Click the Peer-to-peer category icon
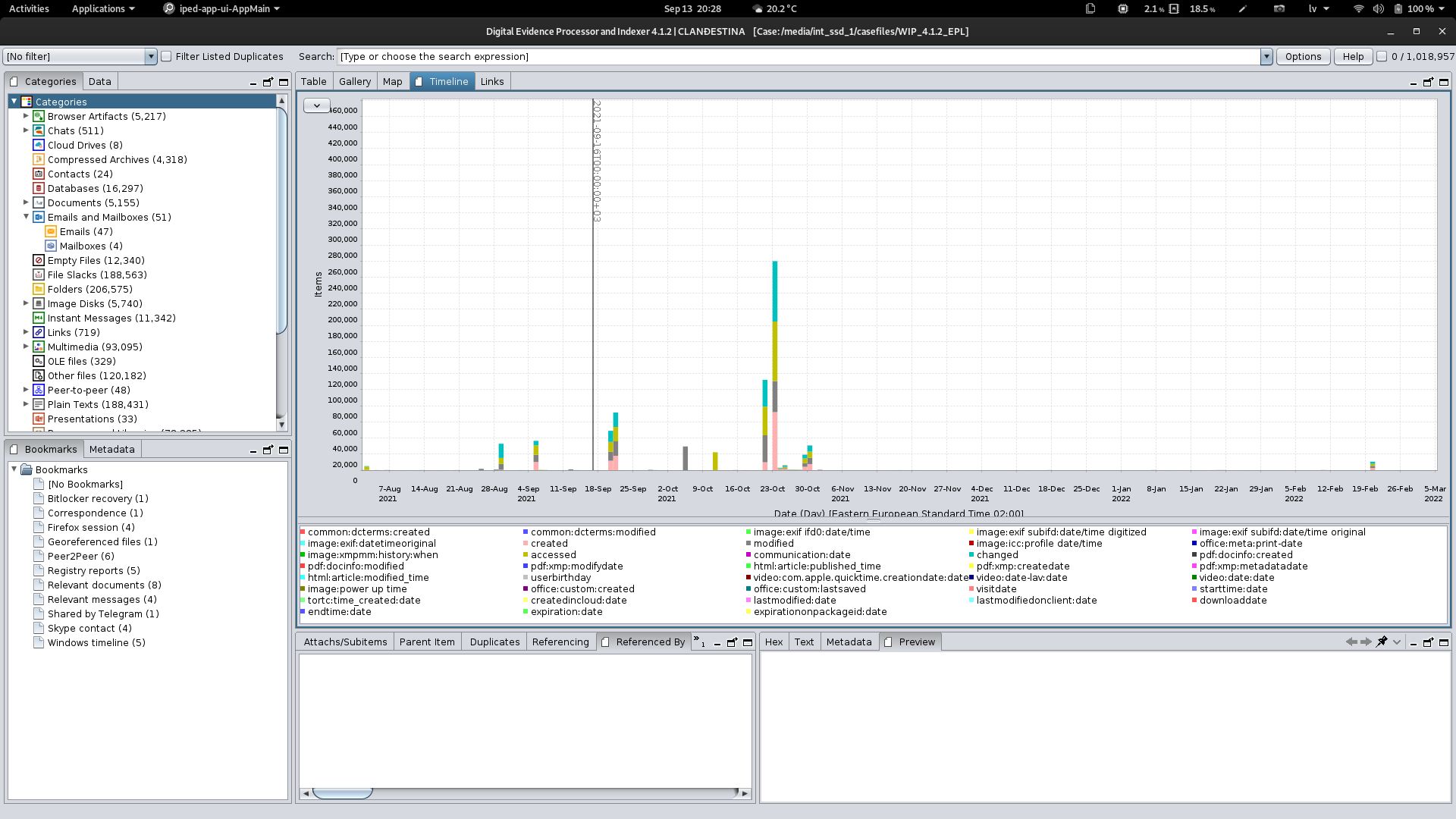Screen dimensions: 1456x819 click(x=39, y=390)
